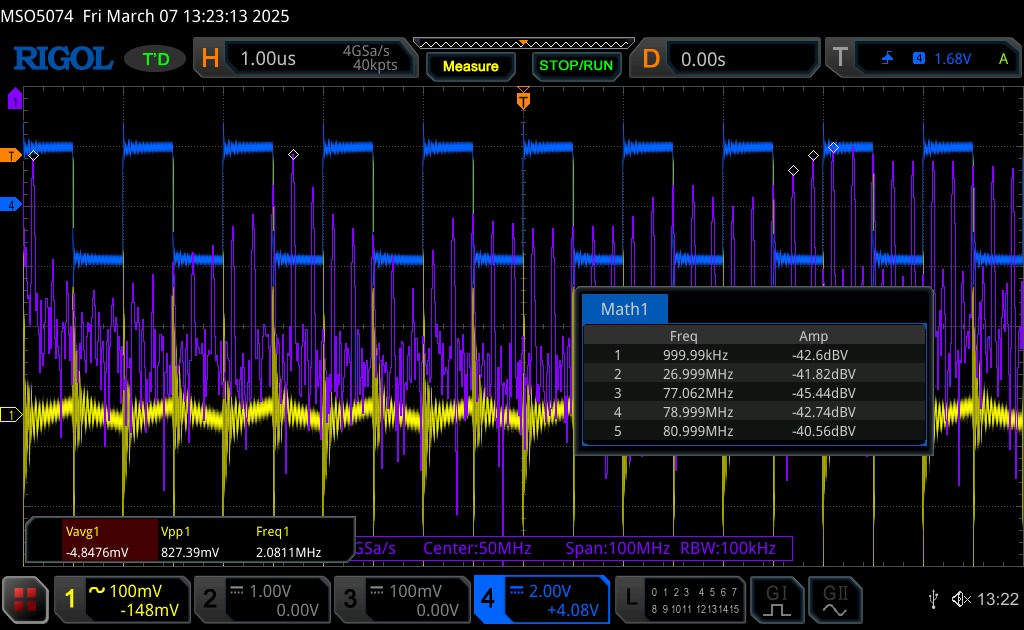Toggle channel 1 (100mV)
This screenshot has width=1024, height=630.
pos(121,599)
